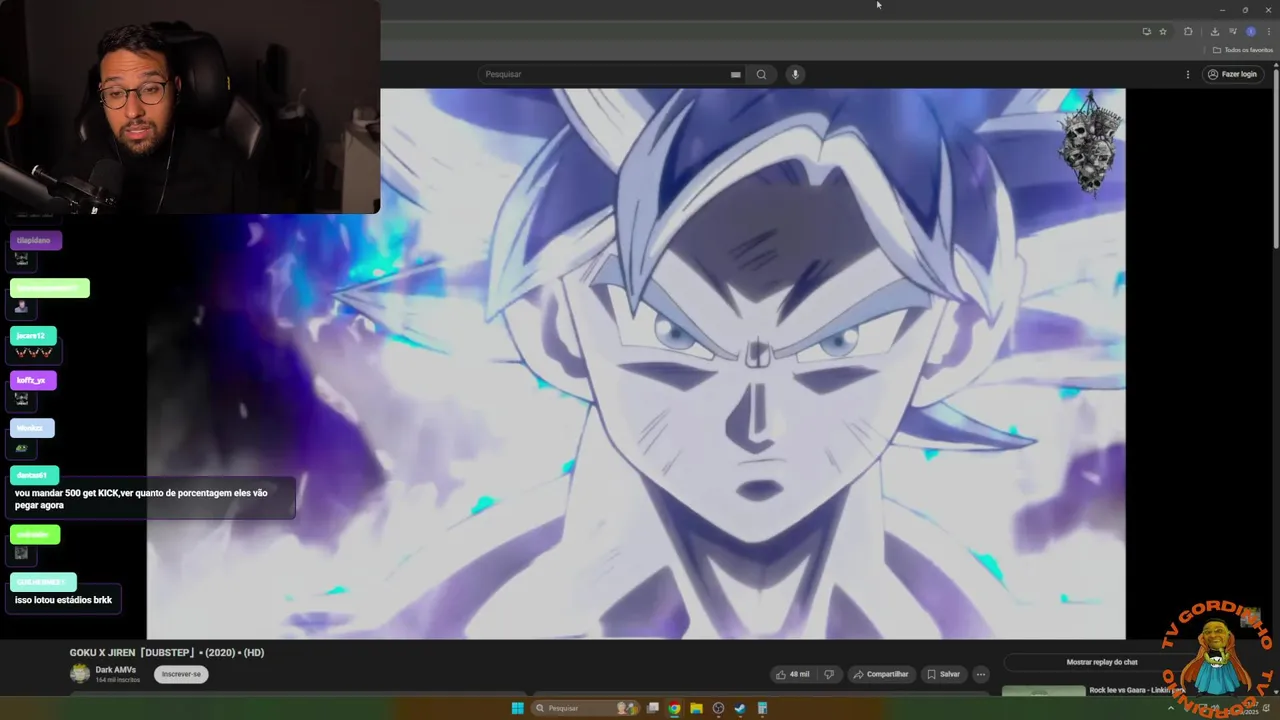
Task: Open Chrome downloads icon
Action: 1215,31
